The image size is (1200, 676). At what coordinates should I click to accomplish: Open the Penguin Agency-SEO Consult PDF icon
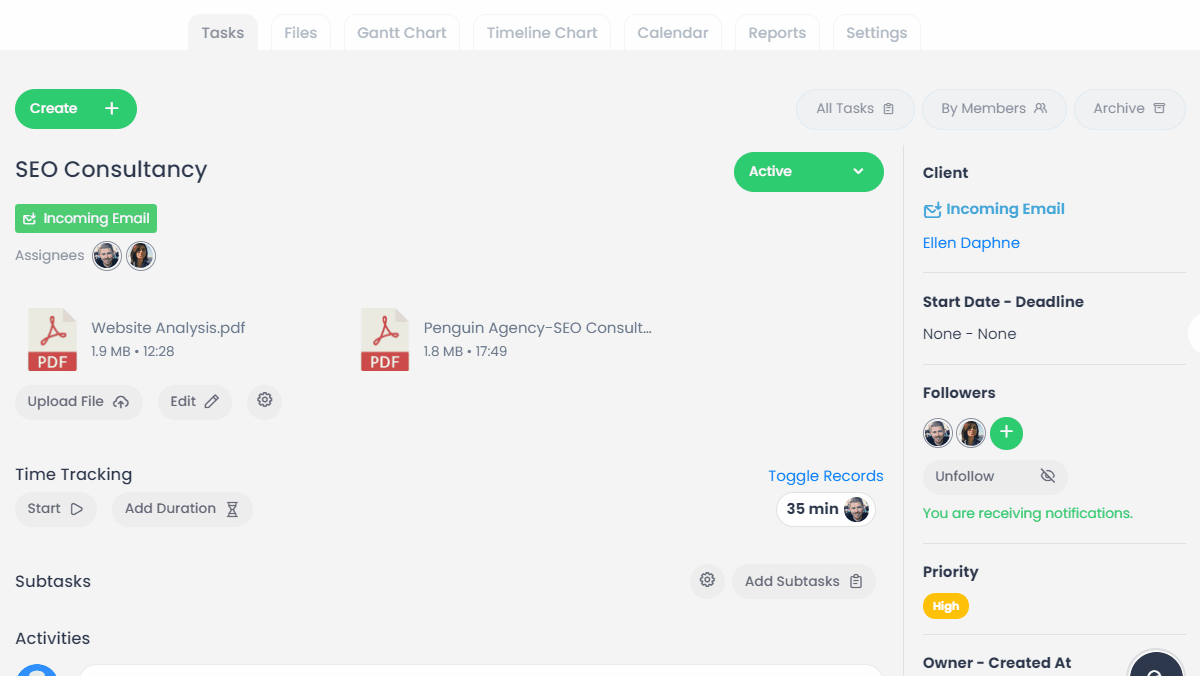click(385, 340)
